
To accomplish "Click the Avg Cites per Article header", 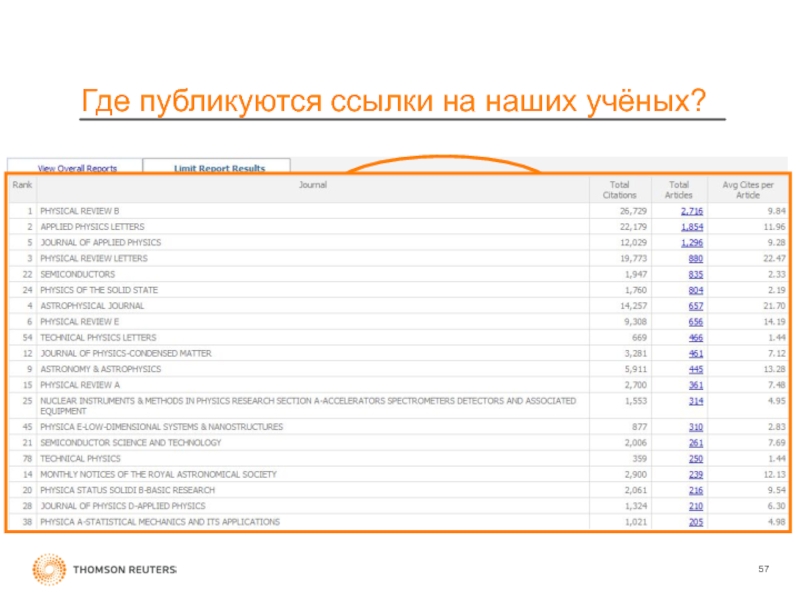I will (748, 190).
